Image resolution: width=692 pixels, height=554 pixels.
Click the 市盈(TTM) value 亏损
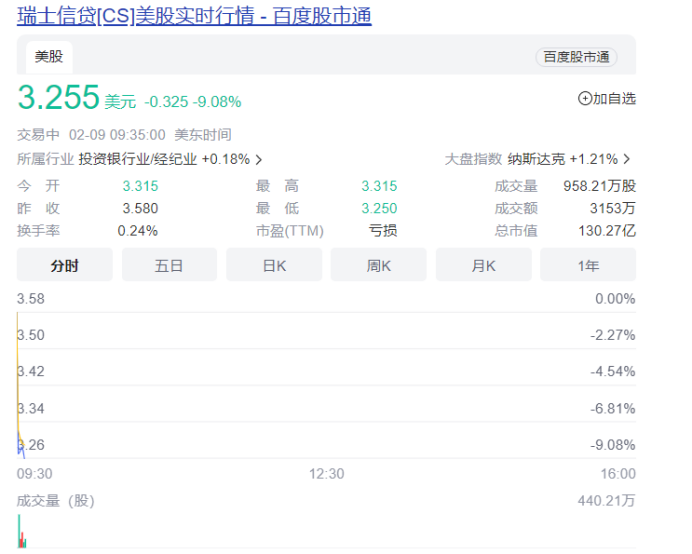[x=383, y=231]
